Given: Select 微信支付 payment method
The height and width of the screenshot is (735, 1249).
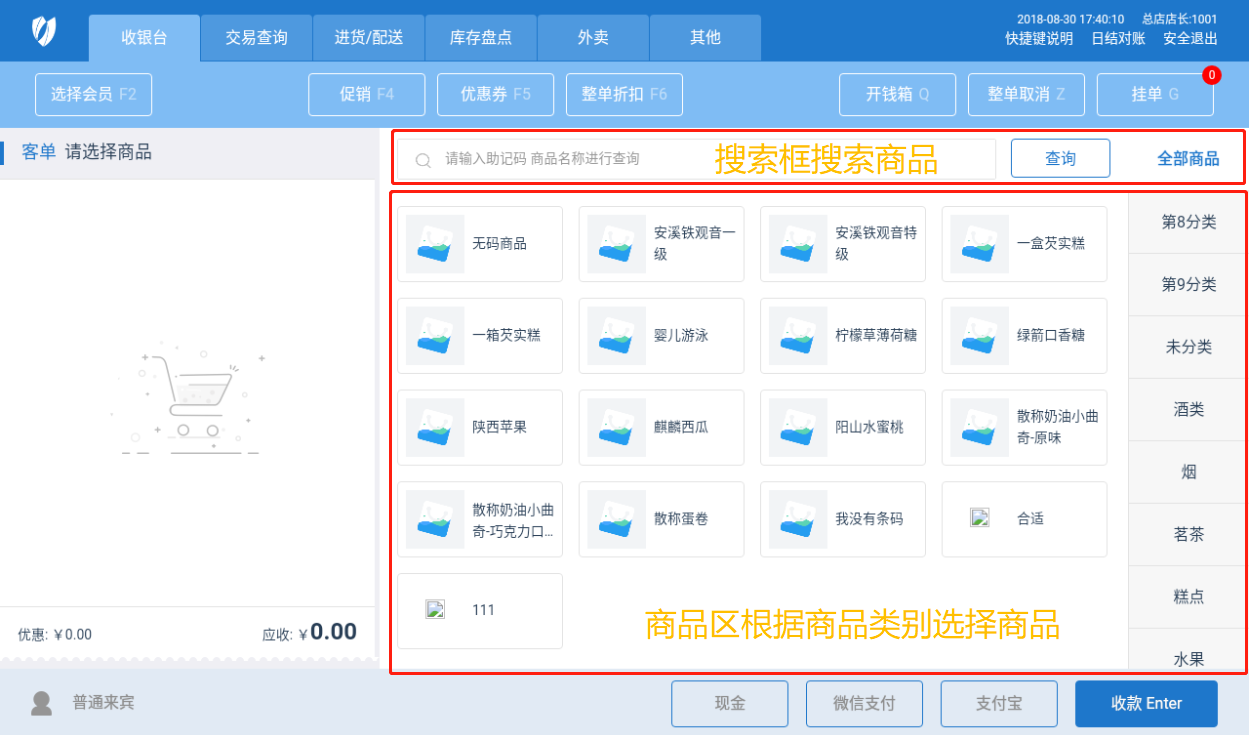Looking at the screenshot, I should coord(864,703).
